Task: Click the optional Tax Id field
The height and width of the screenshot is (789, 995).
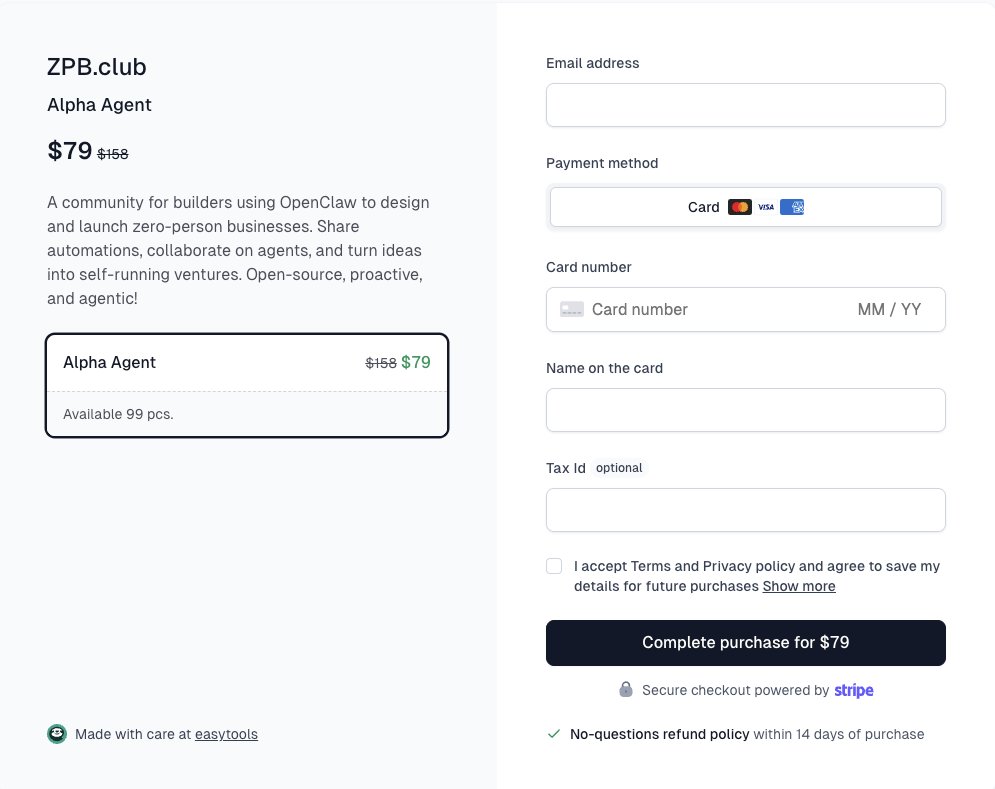Action: [745, 510]
